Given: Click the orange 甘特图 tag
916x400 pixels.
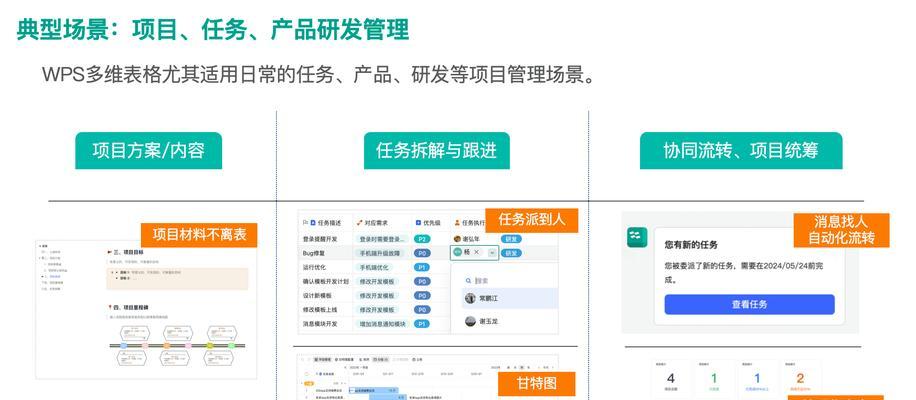Looking at the screenshot, I should 536,384.
